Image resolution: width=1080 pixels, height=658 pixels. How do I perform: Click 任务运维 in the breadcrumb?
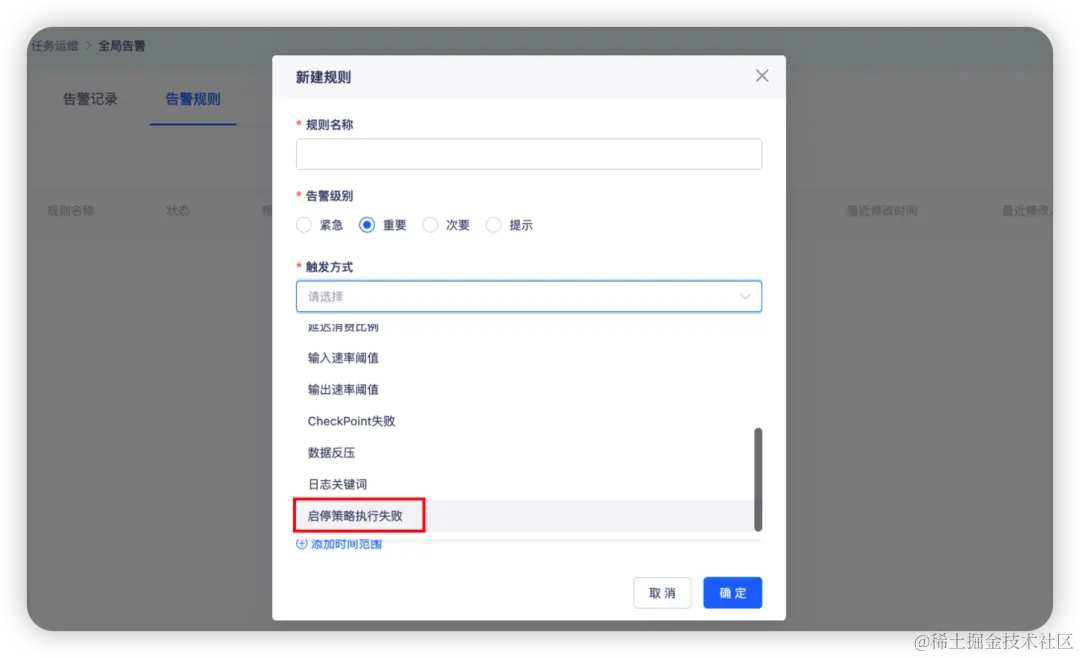click(x=54, y=46)
